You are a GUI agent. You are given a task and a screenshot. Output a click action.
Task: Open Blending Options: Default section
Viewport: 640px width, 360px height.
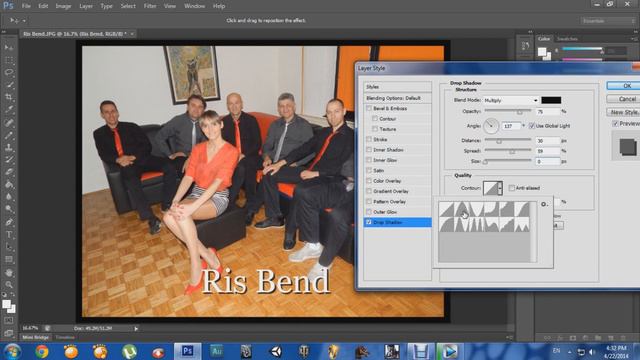pos(397,98)
